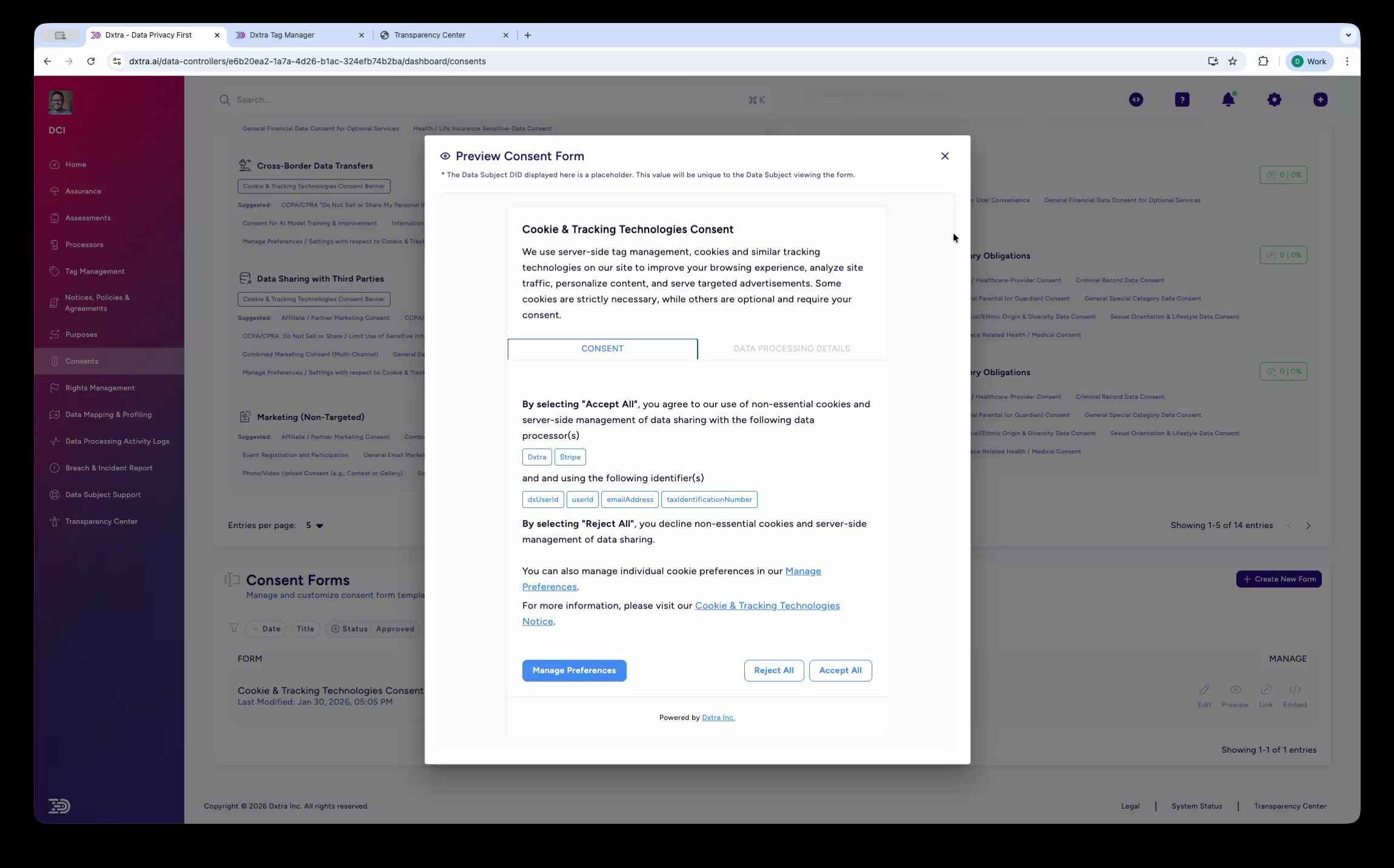Image resolution: width=1394 pixels, height=868 pixels.
Task: Click the Embed icon for the form
Action: click(x=1295, y=690)
